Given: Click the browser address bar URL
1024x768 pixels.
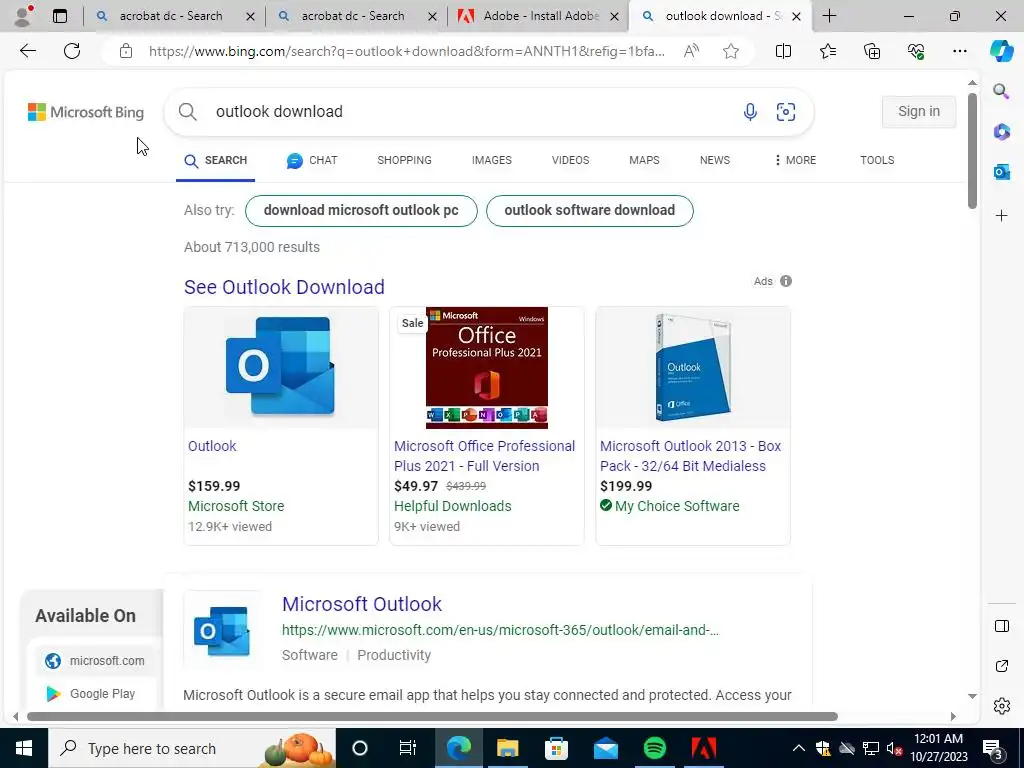Looking at the screenshot, I should point(406,51).
